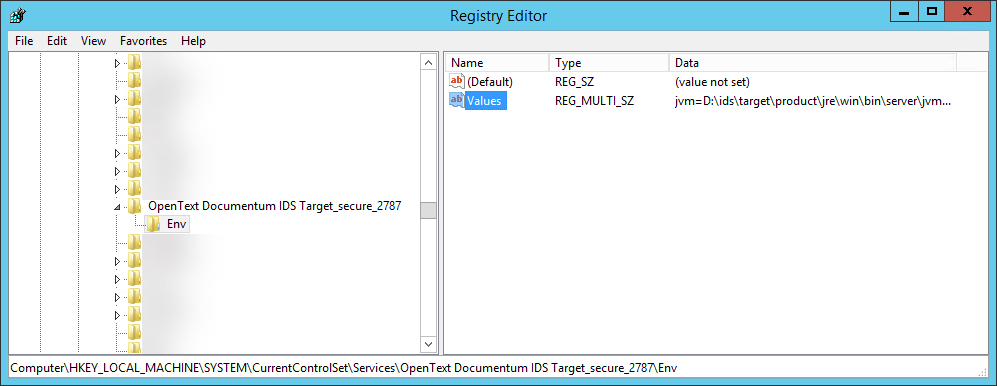Sort by the Data column header
This screenshot has width=997, height=386.
click(813, 63)
